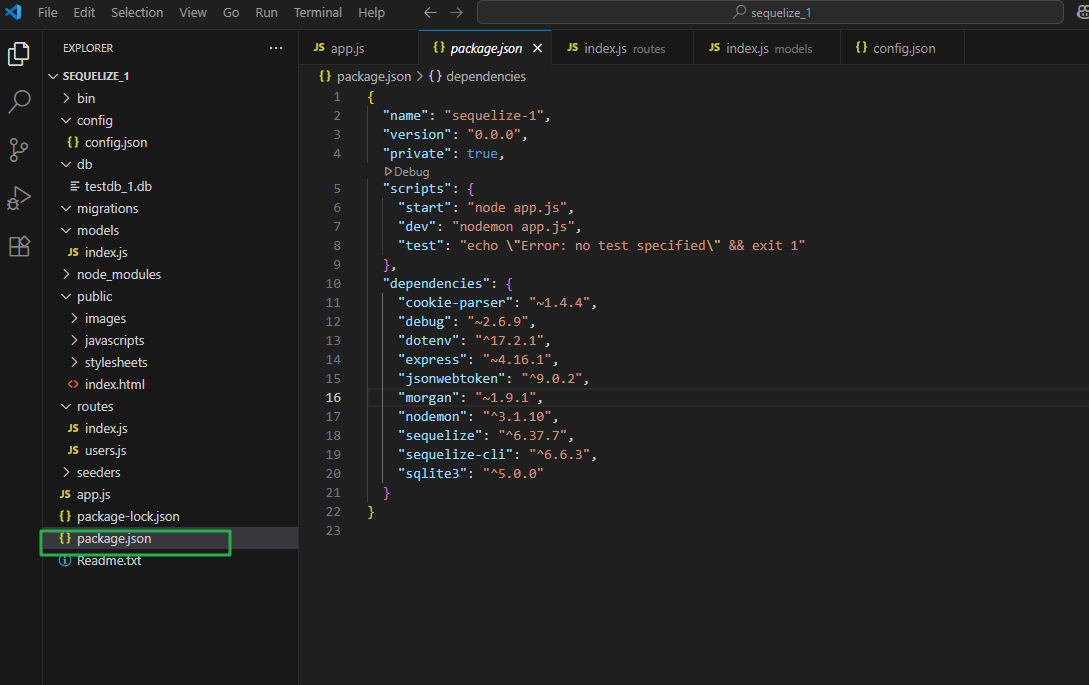Switch to the app.js tab
Viewport: 1089px width, 685px height.
(x=358, y=48)
